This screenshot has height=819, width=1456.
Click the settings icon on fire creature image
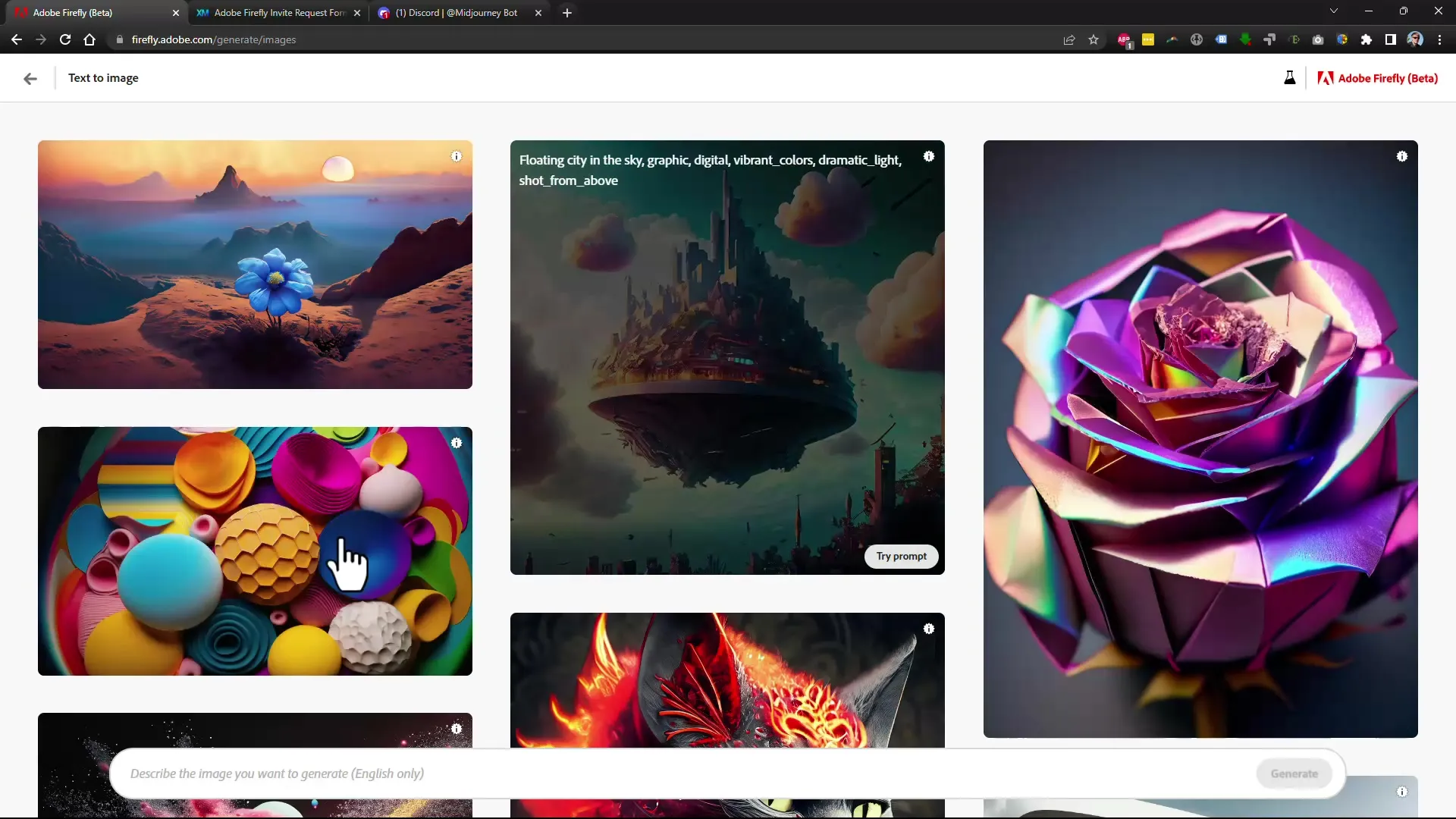tap(929, 628)
